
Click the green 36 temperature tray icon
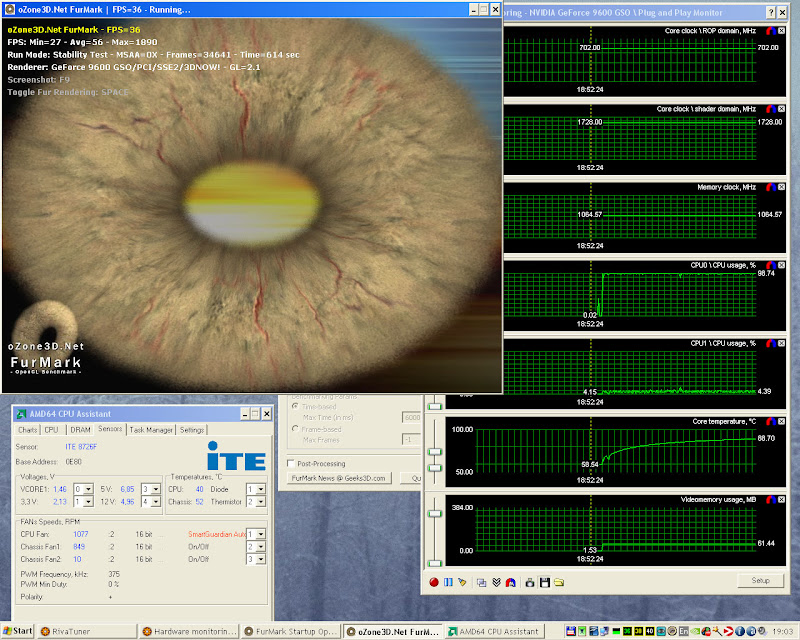coord(627,631)
